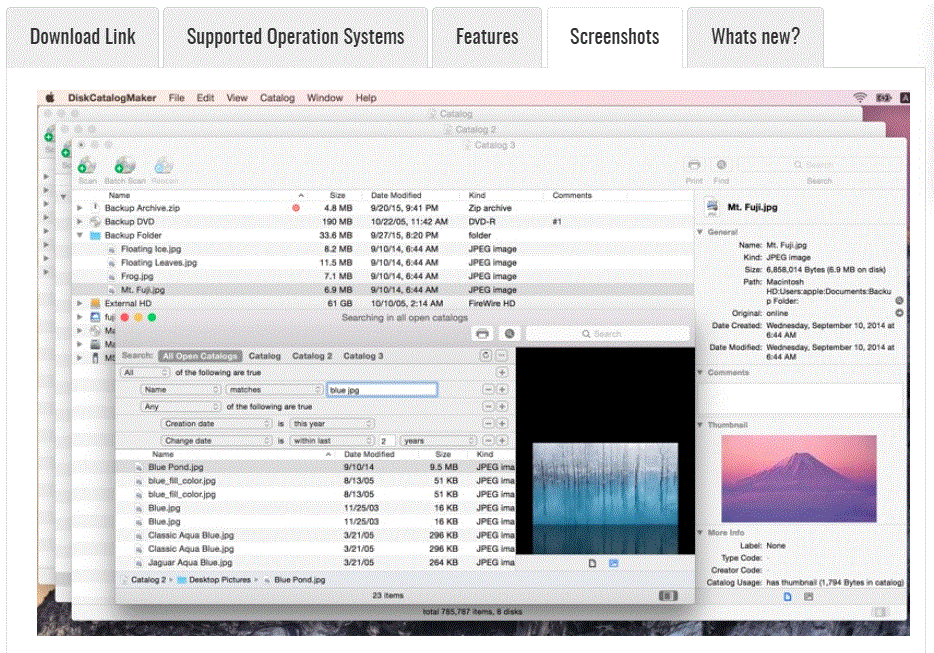934x653 pixels.
Task: Select the Blue Pond.jpg result row
Action: (316, 467)
